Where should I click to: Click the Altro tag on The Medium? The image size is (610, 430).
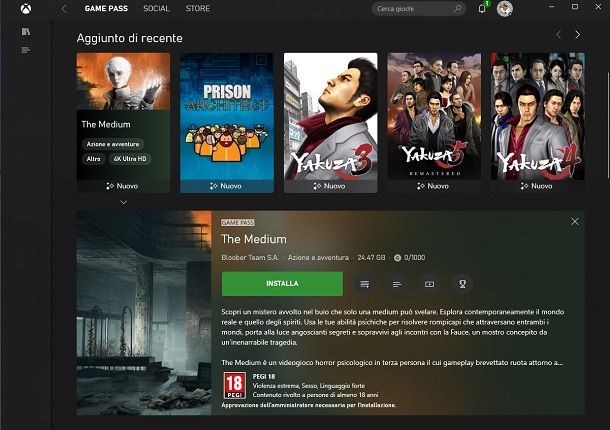[93, 159]
